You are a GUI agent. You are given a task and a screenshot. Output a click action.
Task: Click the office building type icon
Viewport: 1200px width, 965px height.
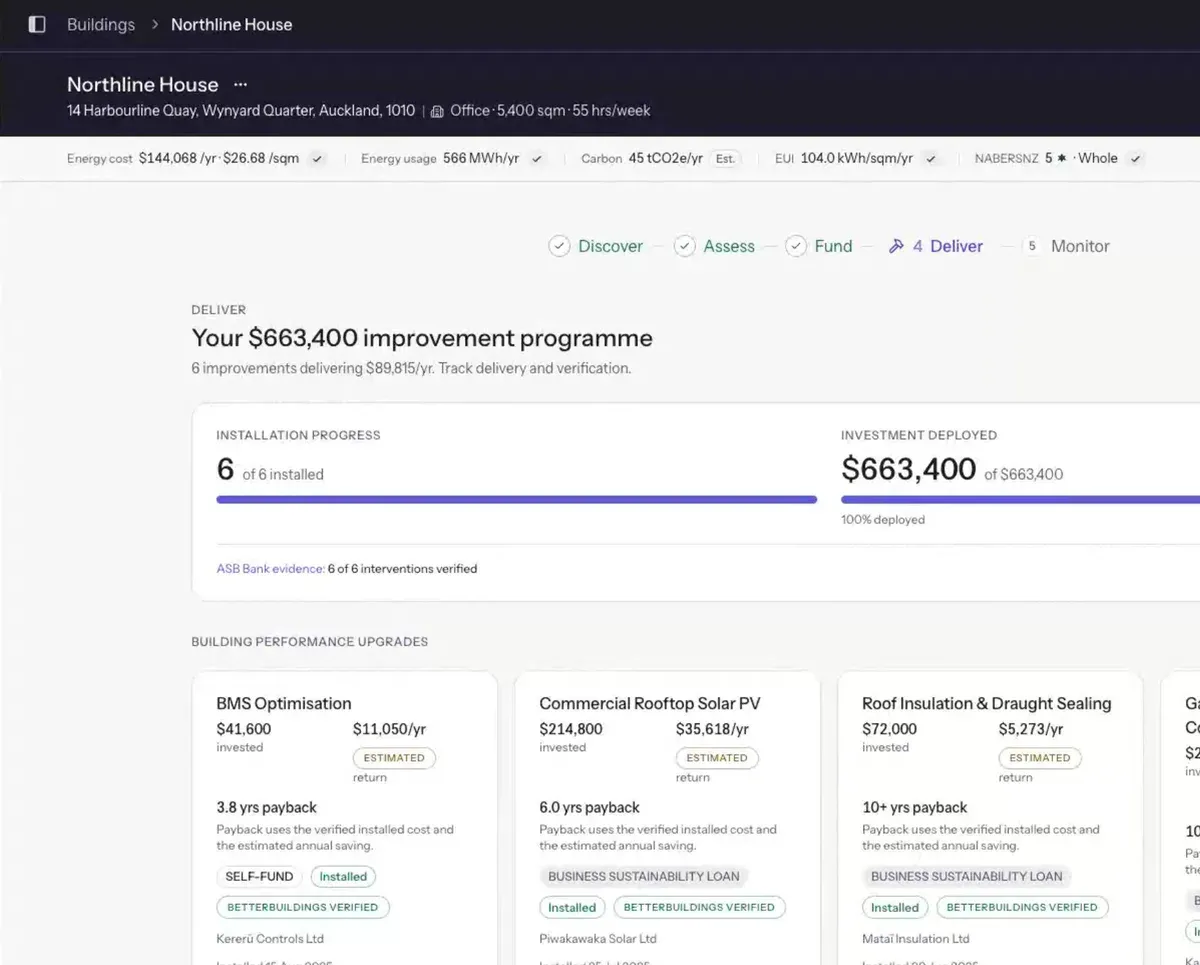coord(437,111)
